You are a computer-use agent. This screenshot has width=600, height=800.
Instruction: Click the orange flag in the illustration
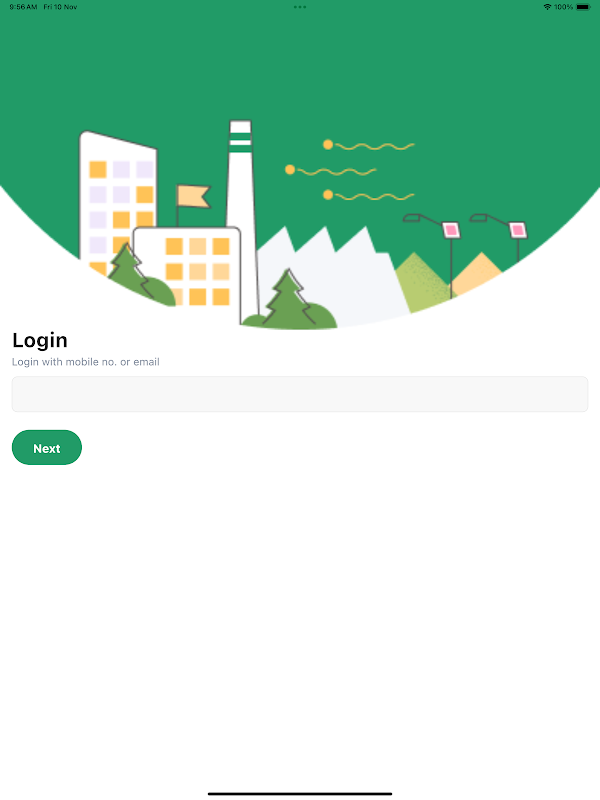pyautogui.click(x=193, y=196)
